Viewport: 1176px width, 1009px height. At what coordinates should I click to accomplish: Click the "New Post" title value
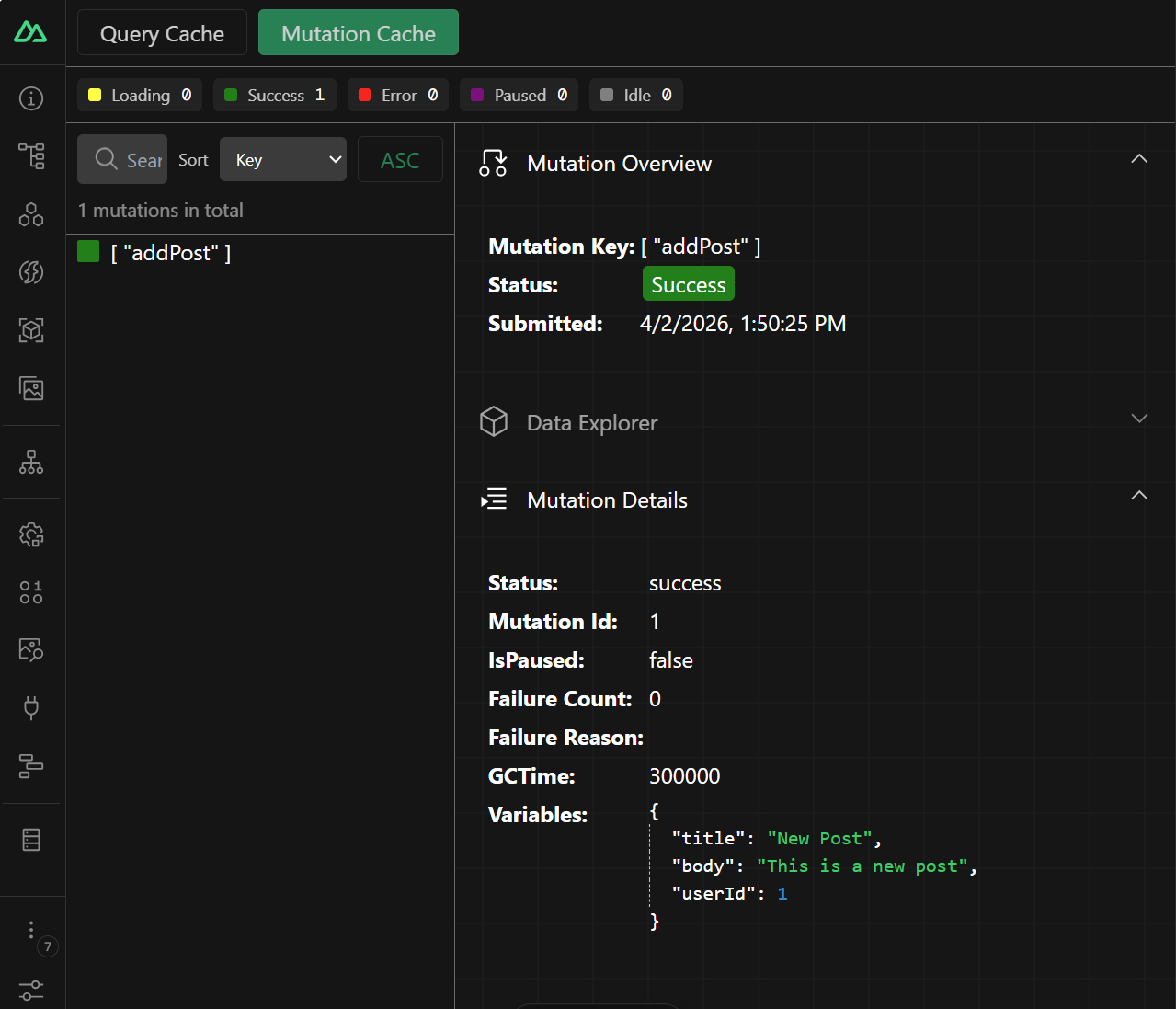click(x=820, y=839)
